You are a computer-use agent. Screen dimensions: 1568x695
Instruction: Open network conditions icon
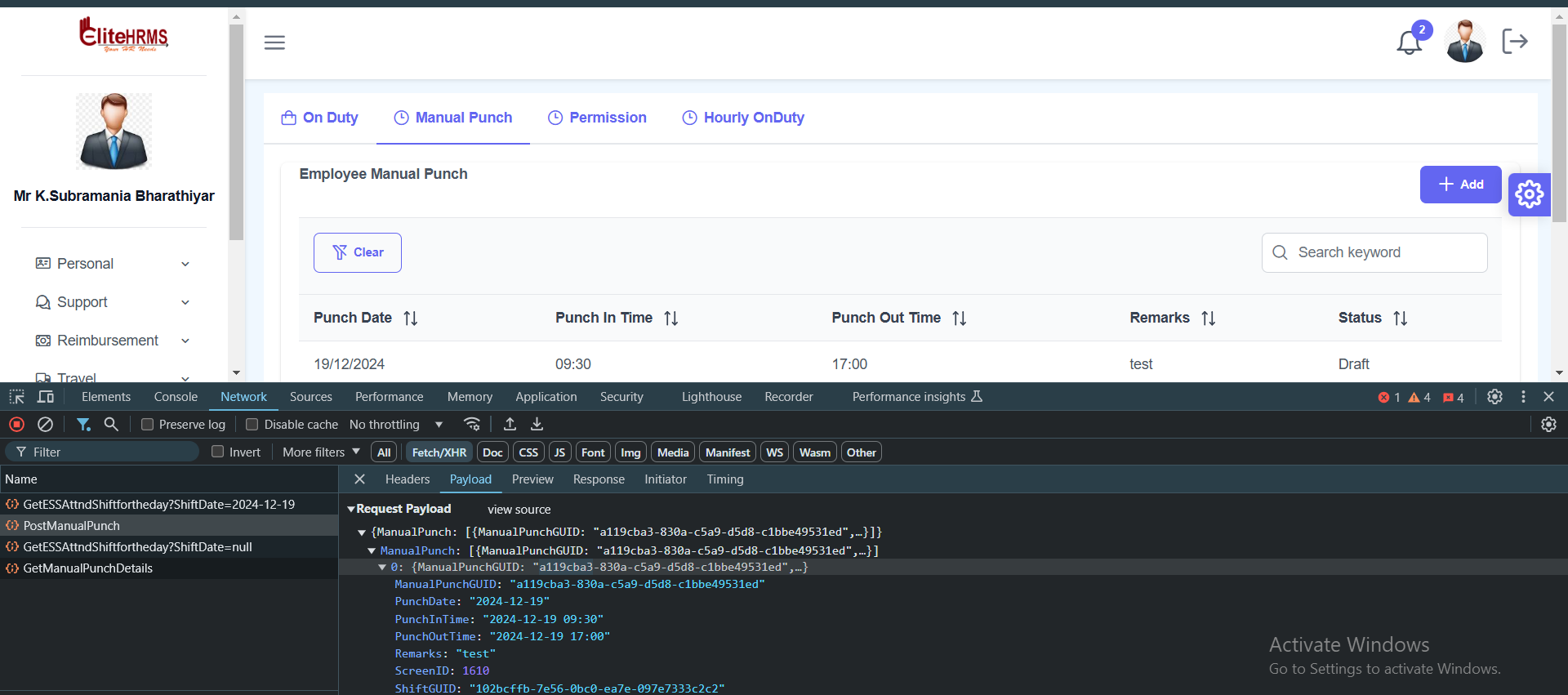[472, 425]
